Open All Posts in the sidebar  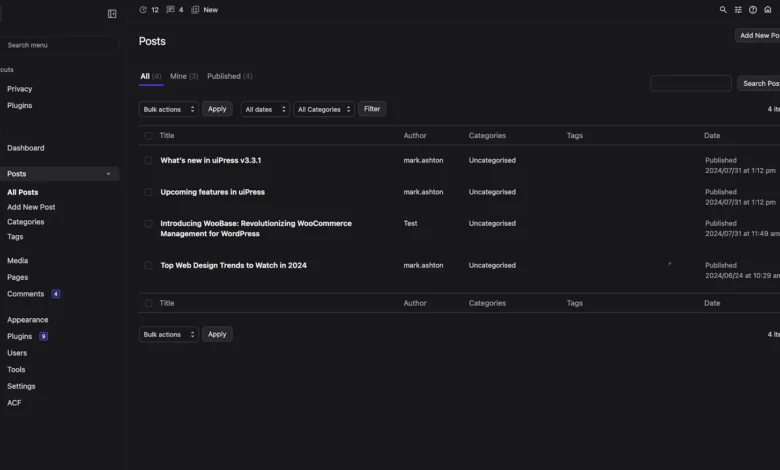point(22,192)
